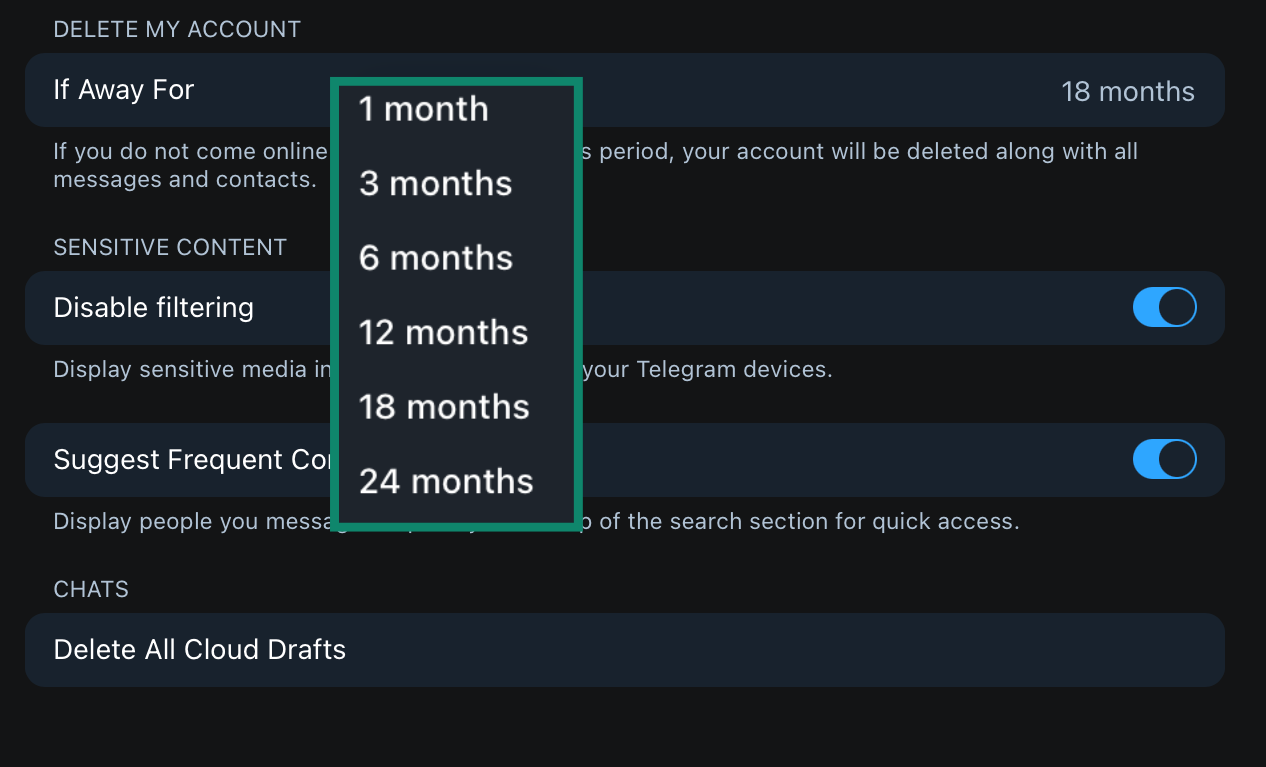Click the Disable filtering row label
Image resolution: width=1266 pixels, height=767 pixels.
coord(153,307)
